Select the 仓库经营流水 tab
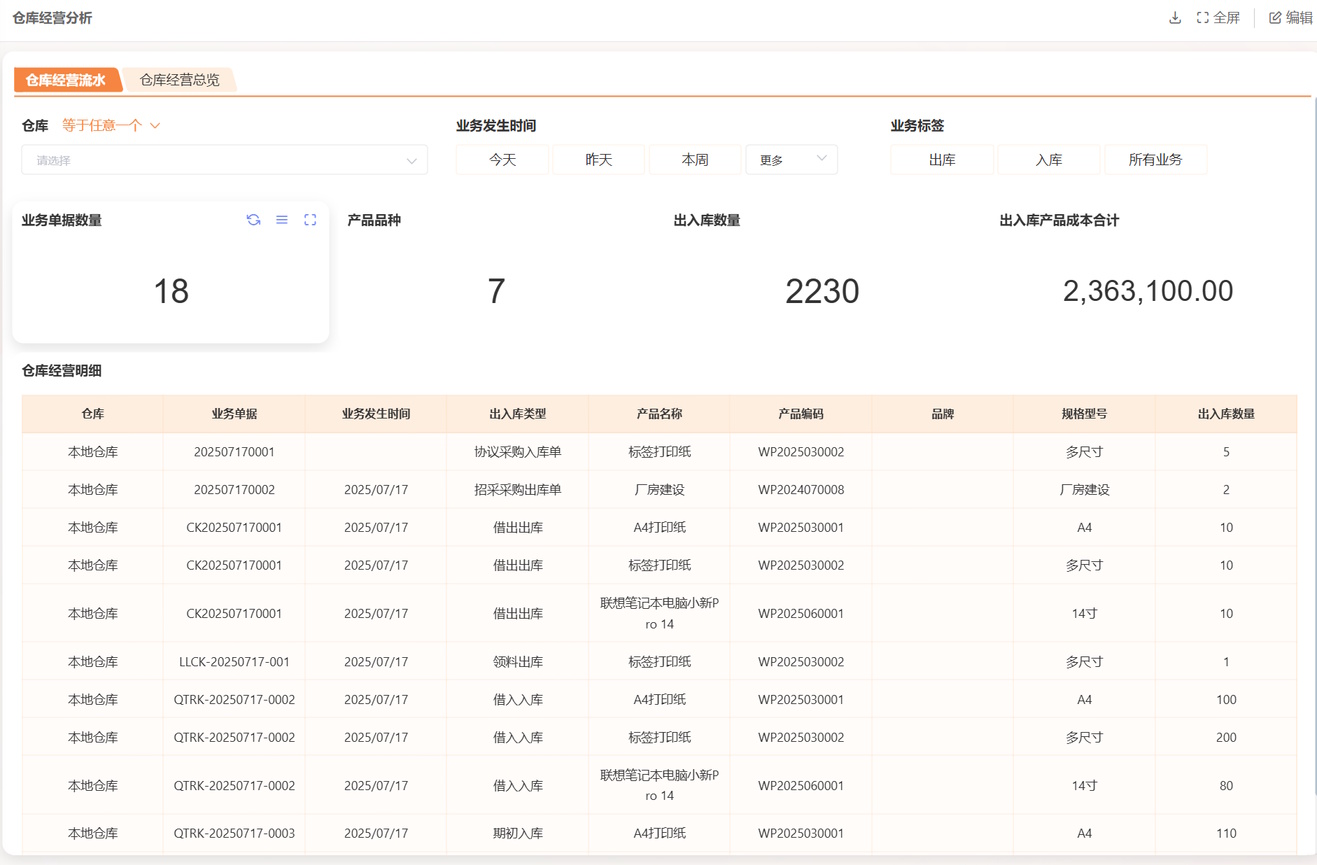The image size is (1317, 865). [x=66, y=80]
